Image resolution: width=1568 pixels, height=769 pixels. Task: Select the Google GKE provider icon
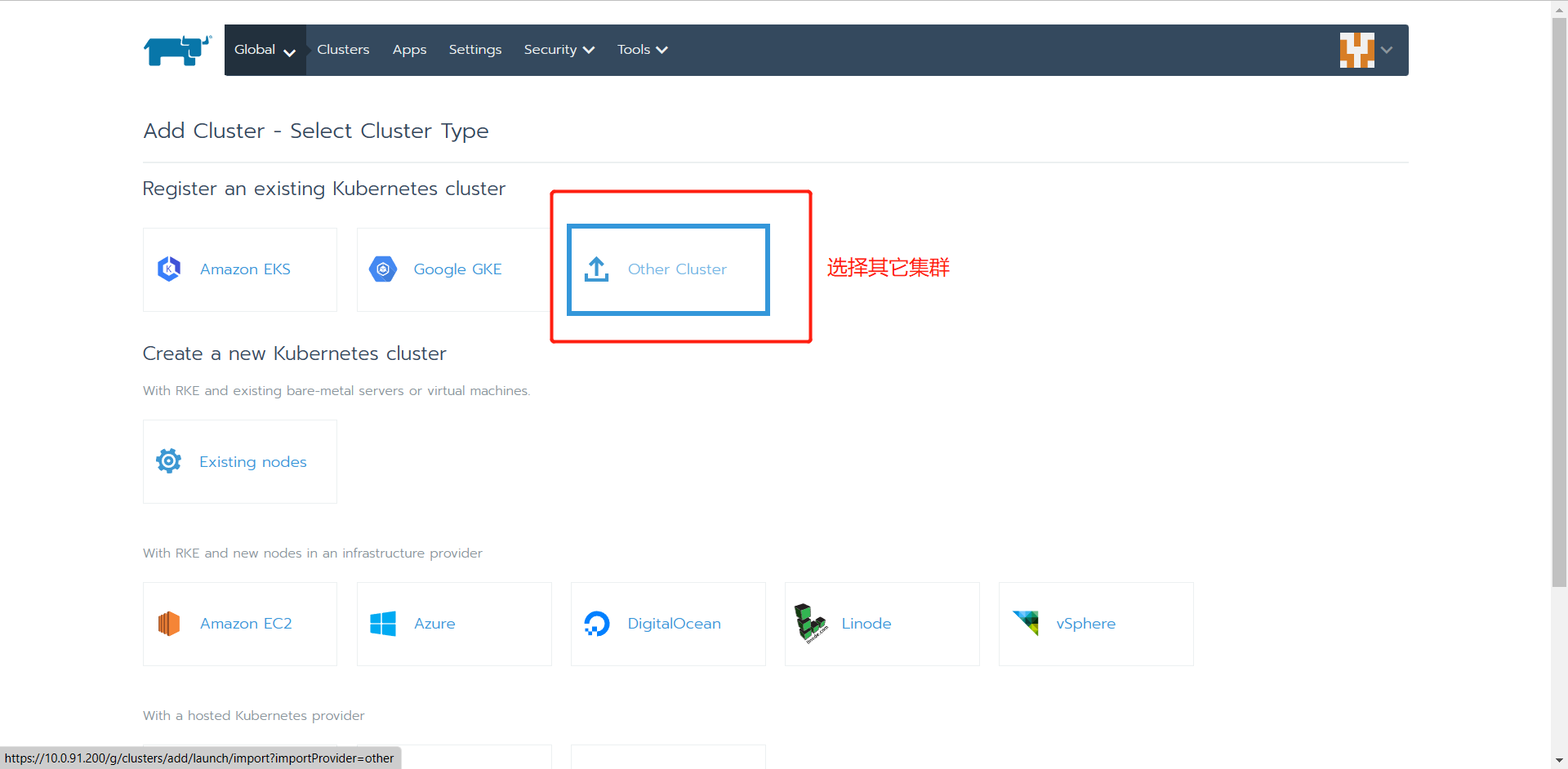[382, 269]
